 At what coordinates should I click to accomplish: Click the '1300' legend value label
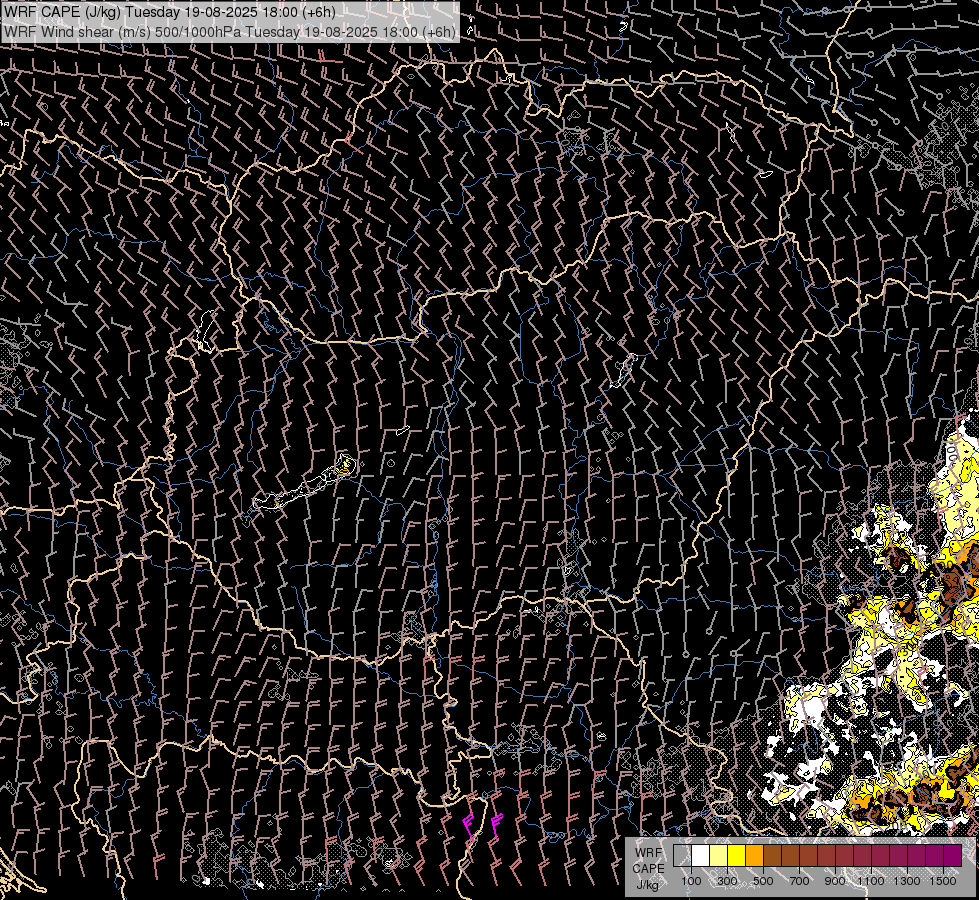907,881
